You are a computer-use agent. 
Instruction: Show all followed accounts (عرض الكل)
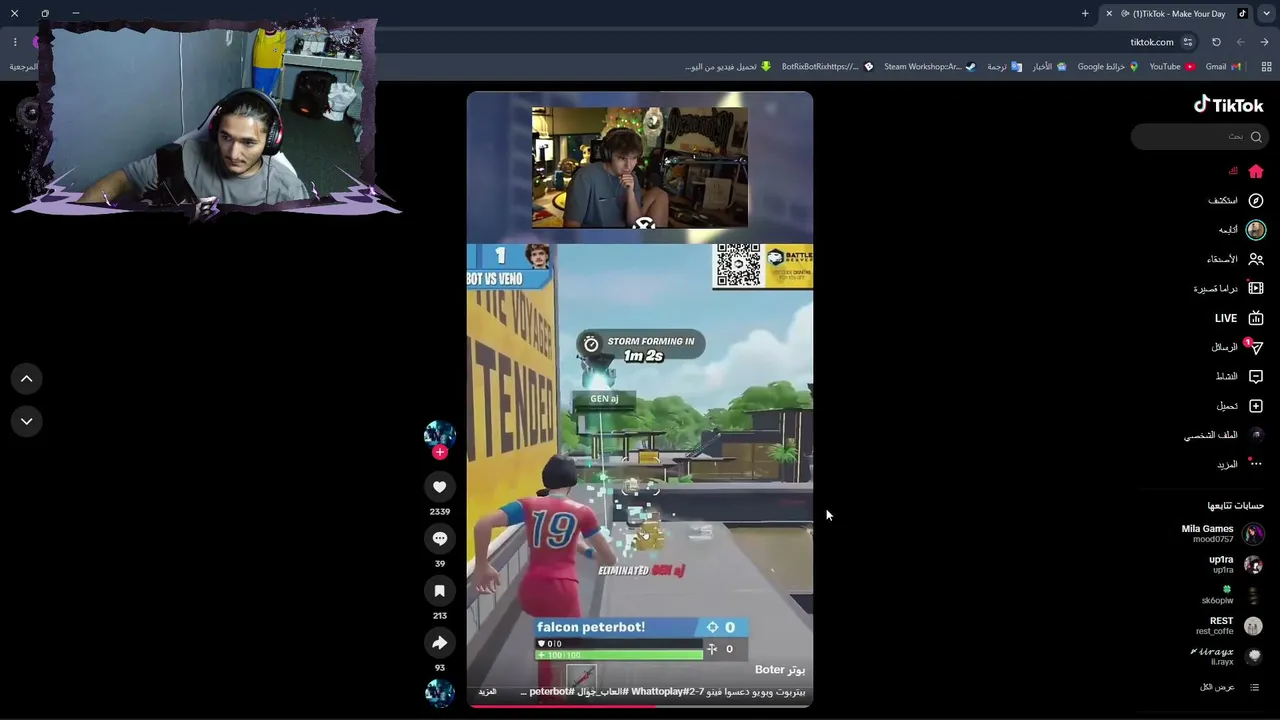pos(1229,687)
